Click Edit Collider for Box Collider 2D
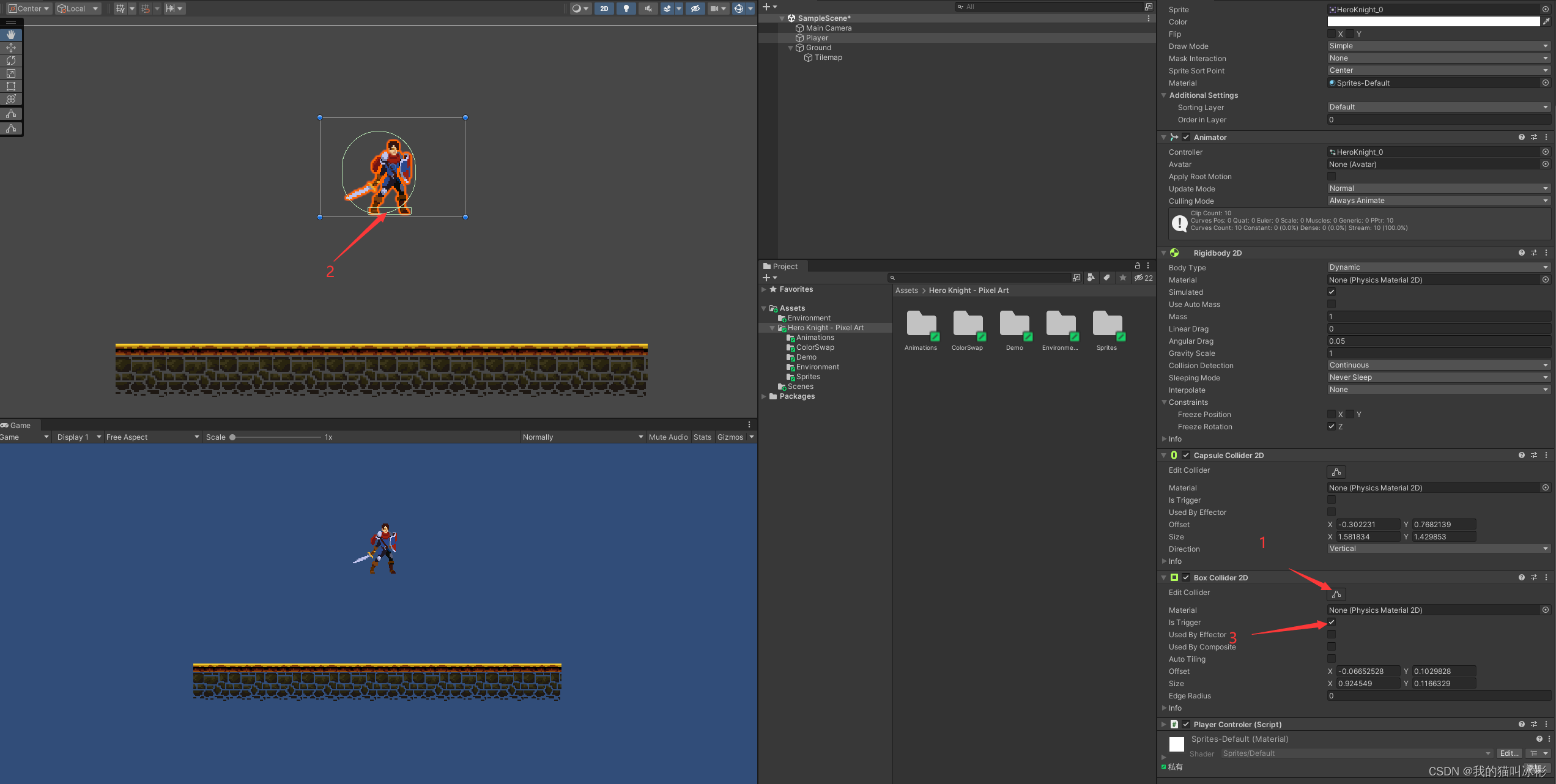Screen dimensions: 1556x784 coord(1336,594)
